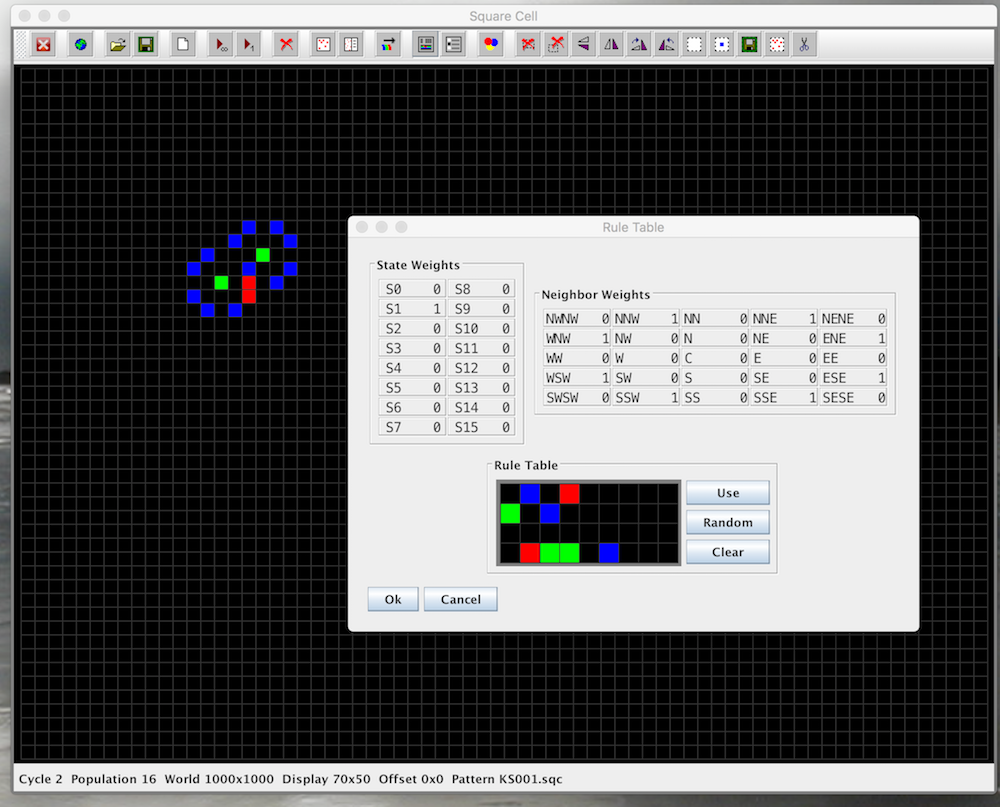This screenshot has height=807, width=1000.
Task: Click the floppy disk save icon beside the folder
Action: pyautogui.click(x=146, y=45)
